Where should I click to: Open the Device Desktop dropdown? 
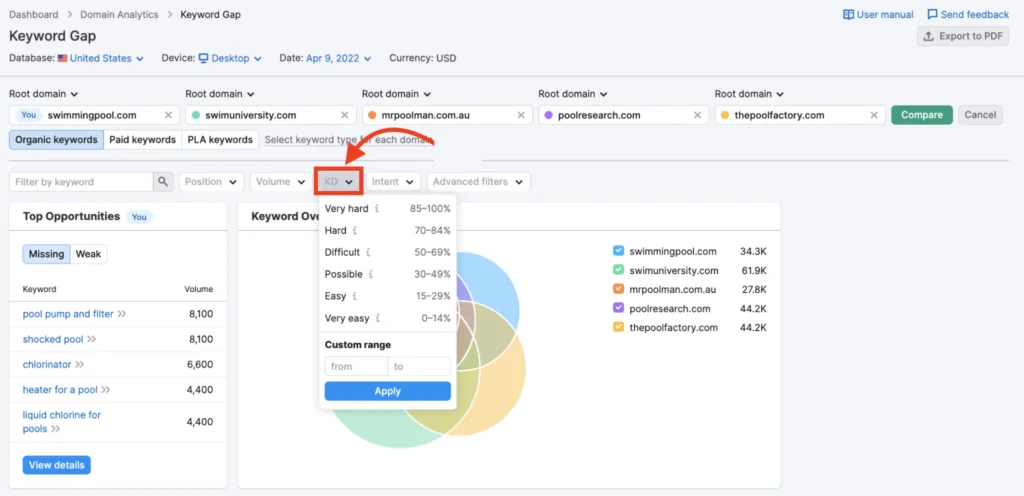(x=230, y=58)
